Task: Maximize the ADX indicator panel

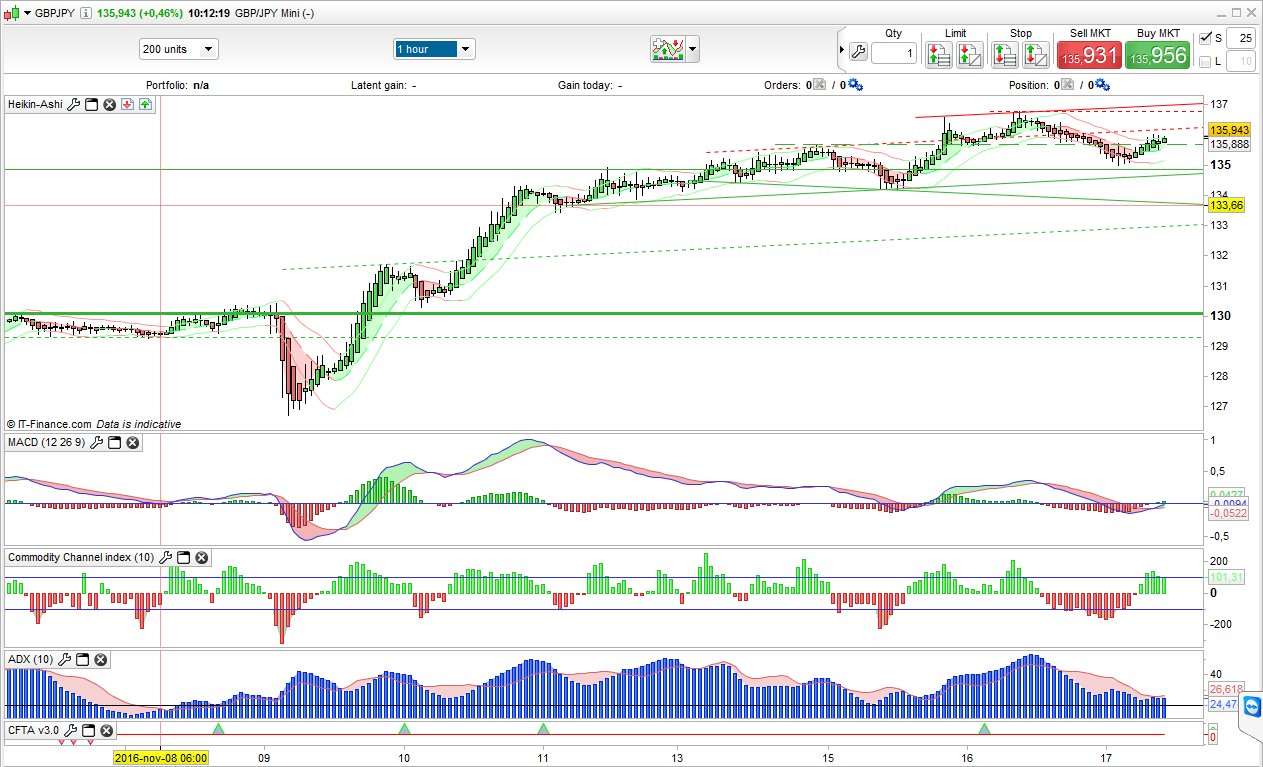Action: pyautogui.click(x=83, y=659)
